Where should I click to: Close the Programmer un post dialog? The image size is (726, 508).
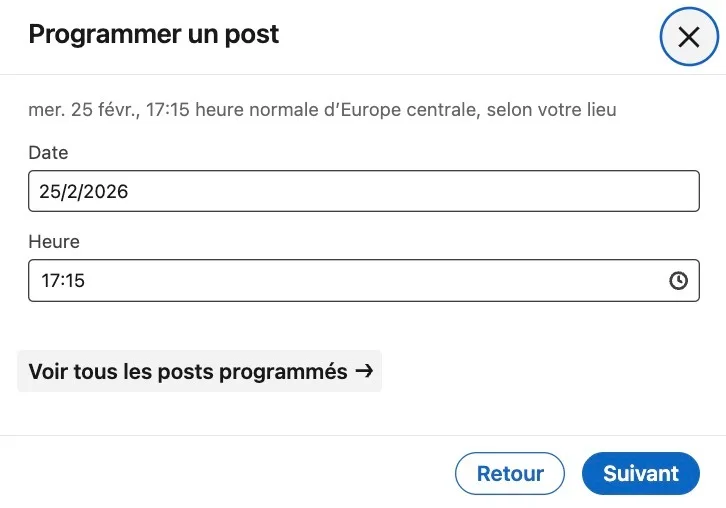(689, 37)
